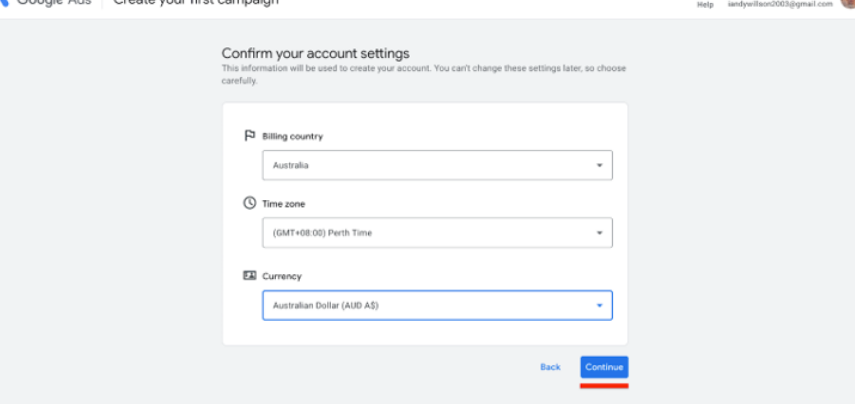Click the 'Time zone' label
Viewport: 855px width, 404px height.
coord(283,204)
